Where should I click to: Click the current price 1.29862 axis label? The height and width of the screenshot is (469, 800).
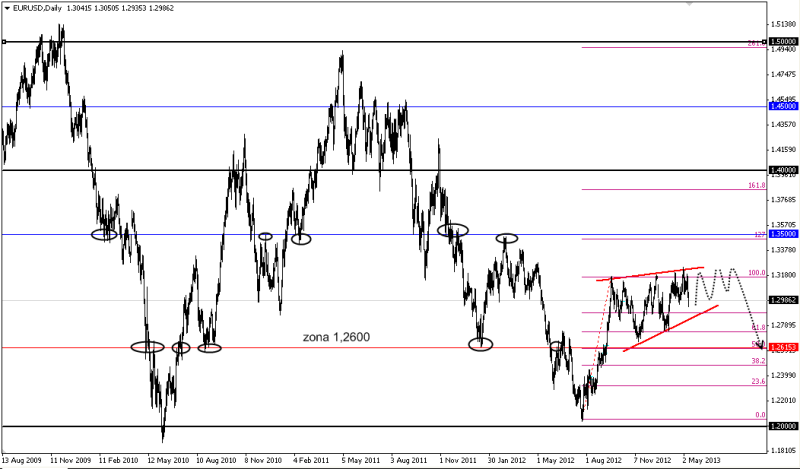[x=781, y=300]
